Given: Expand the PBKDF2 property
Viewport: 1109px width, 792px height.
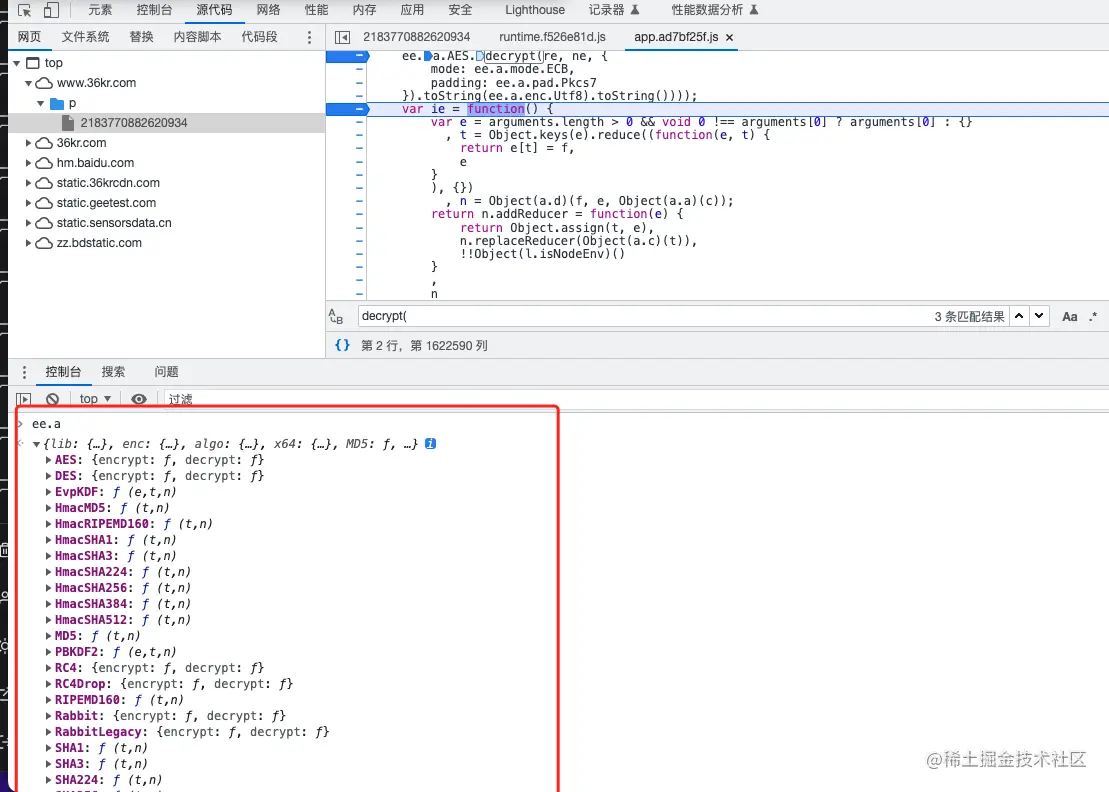Looking at the screenshot, I should pos(49,652).
